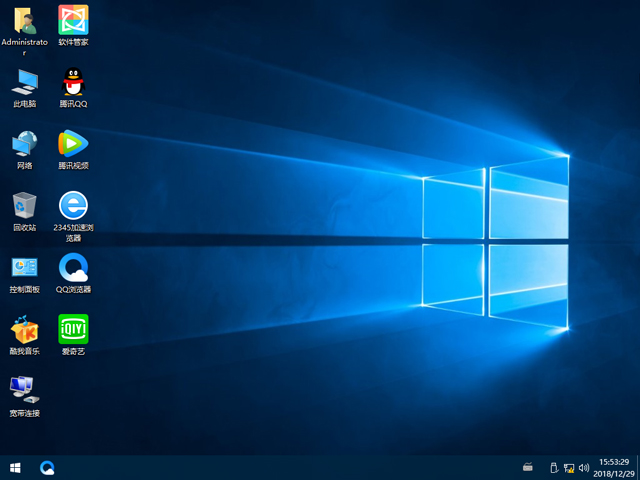Screen dimensions: 640x480
Task: Click the 此电脑 (This PC) icon
Action: click(24, 81)
